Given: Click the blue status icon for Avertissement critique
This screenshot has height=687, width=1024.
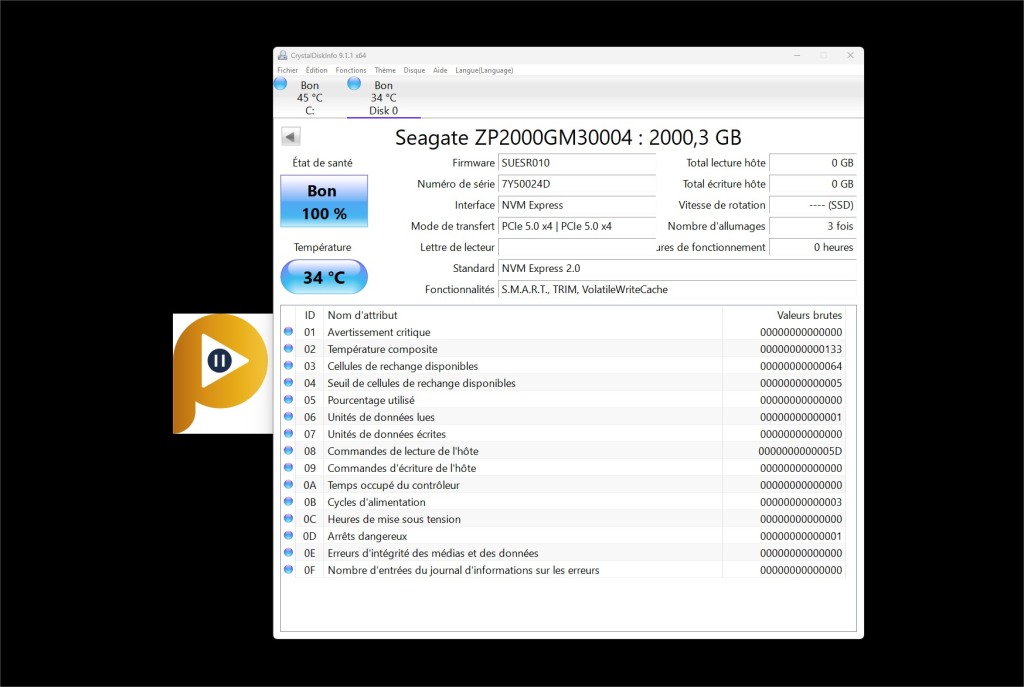Looking at the screenshot, I should click(x=289, y=332).
